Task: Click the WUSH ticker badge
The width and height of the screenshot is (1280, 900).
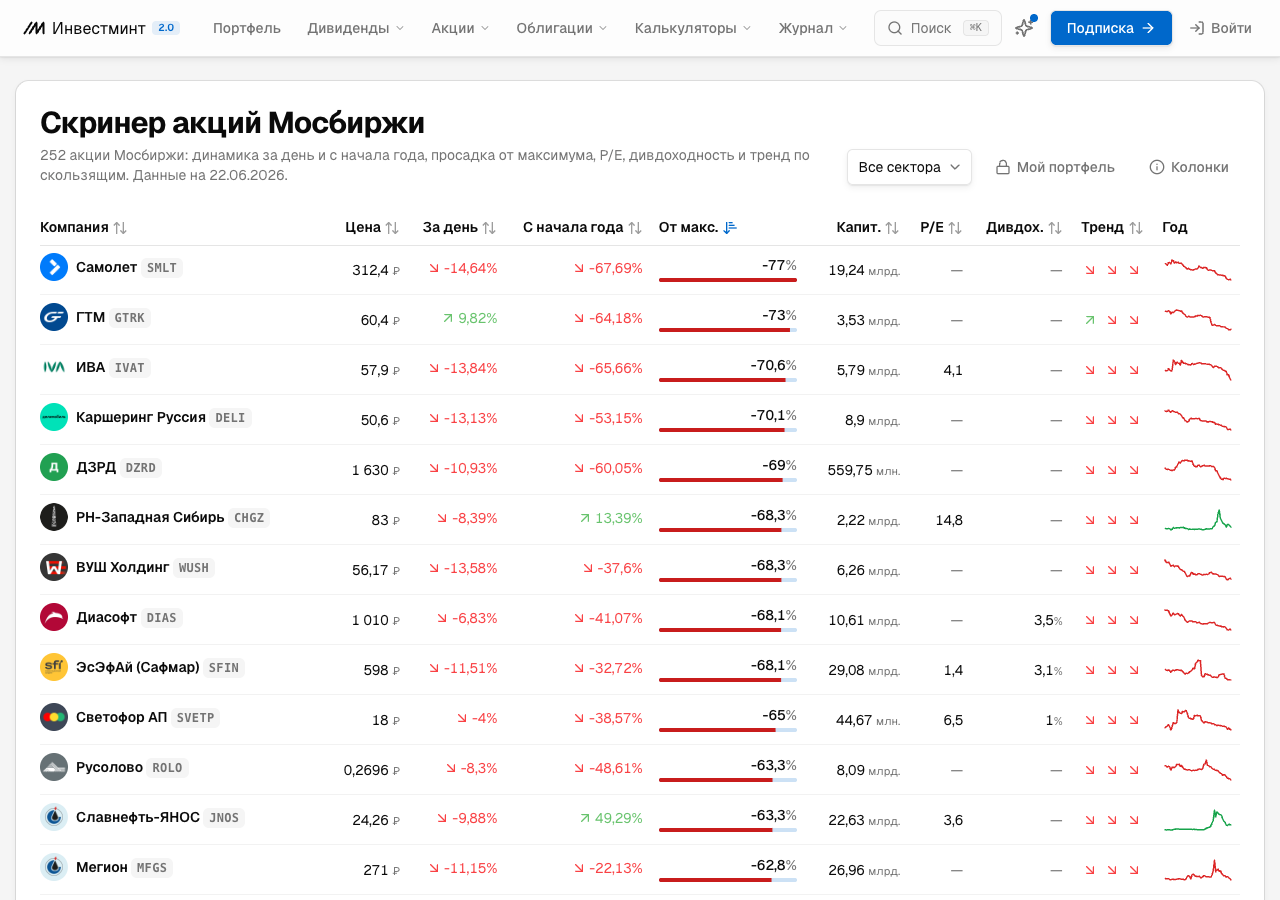Action: tap(193, 567)
